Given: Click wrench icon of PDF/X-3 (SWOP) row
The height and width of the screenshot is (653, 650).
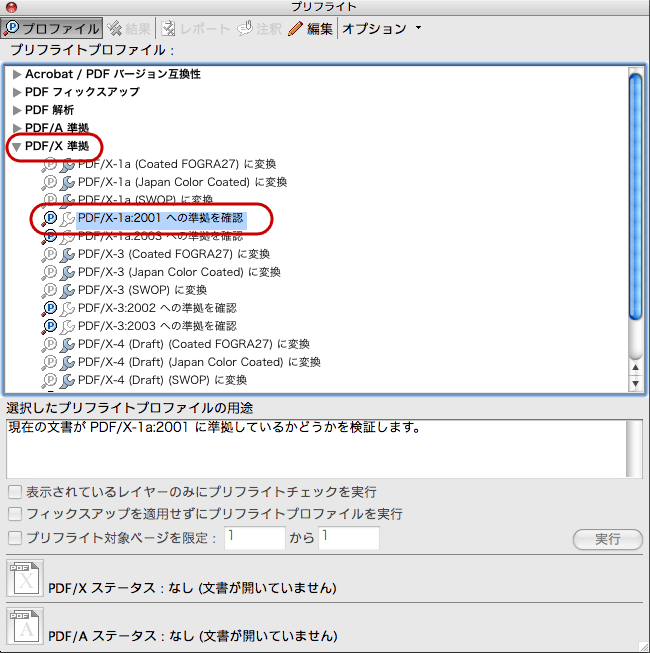Looking at the screenshot, I should (x=67, y=291).
